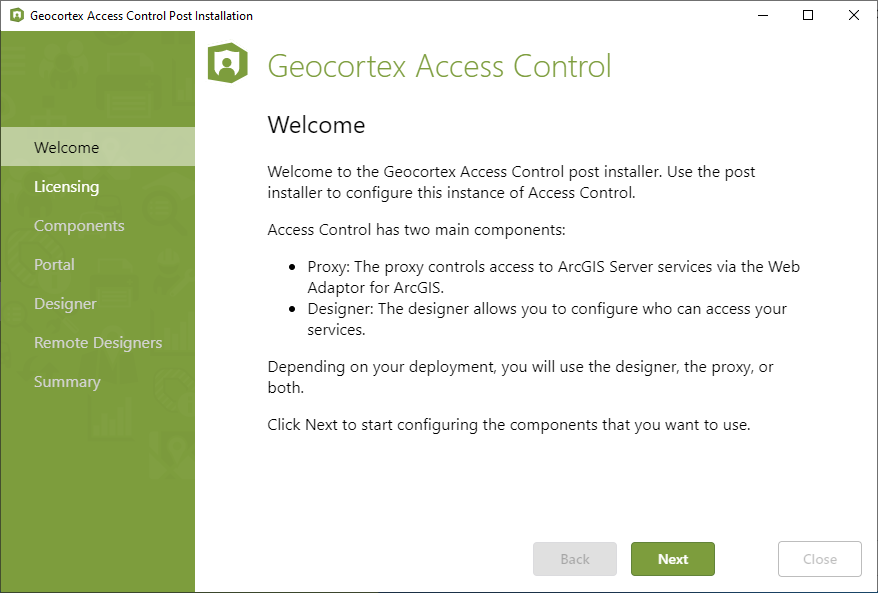The image size is (878, 593).
Task: Click the Next button
Action: (x=672, y=559)
